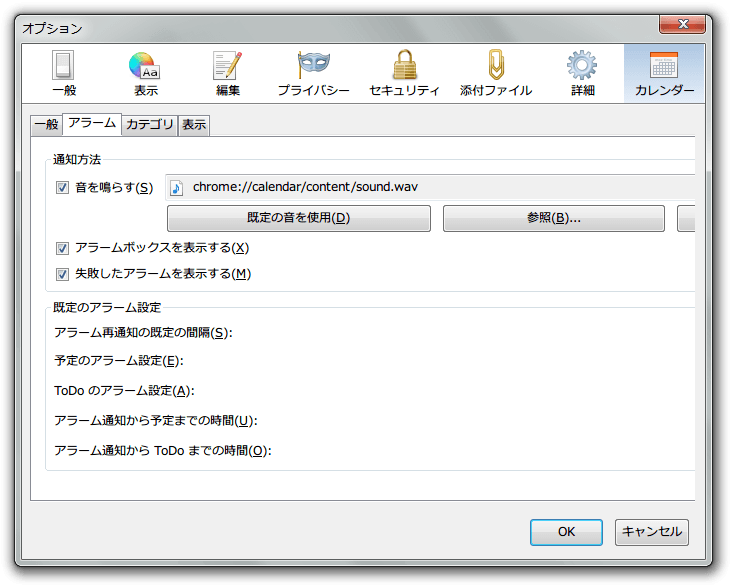Open the 表示 sub-tab next to カテゴリ
731x585 pixels.
point(194,125)
